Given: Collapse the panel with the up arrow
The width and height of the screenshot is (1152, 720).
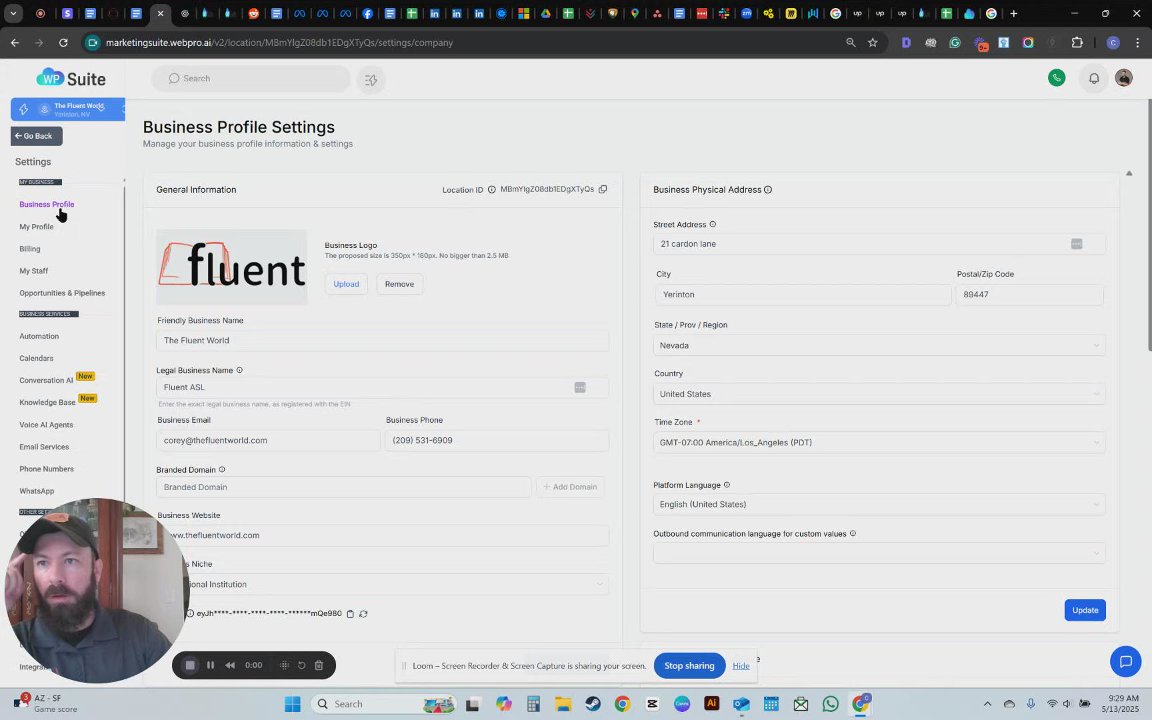Looking at the screenshot, I should pyautogui.click(x=1129, y=173).
